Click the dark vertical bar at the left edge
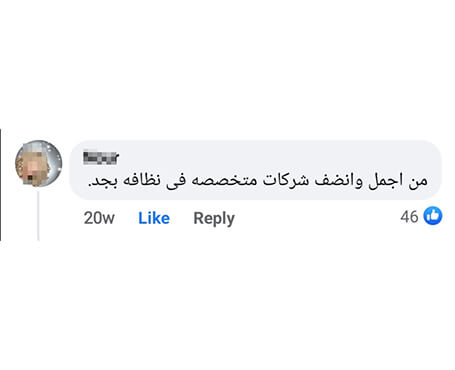This screenshot has width=455, height=370. pyautogui.click(x=0, y=185)
